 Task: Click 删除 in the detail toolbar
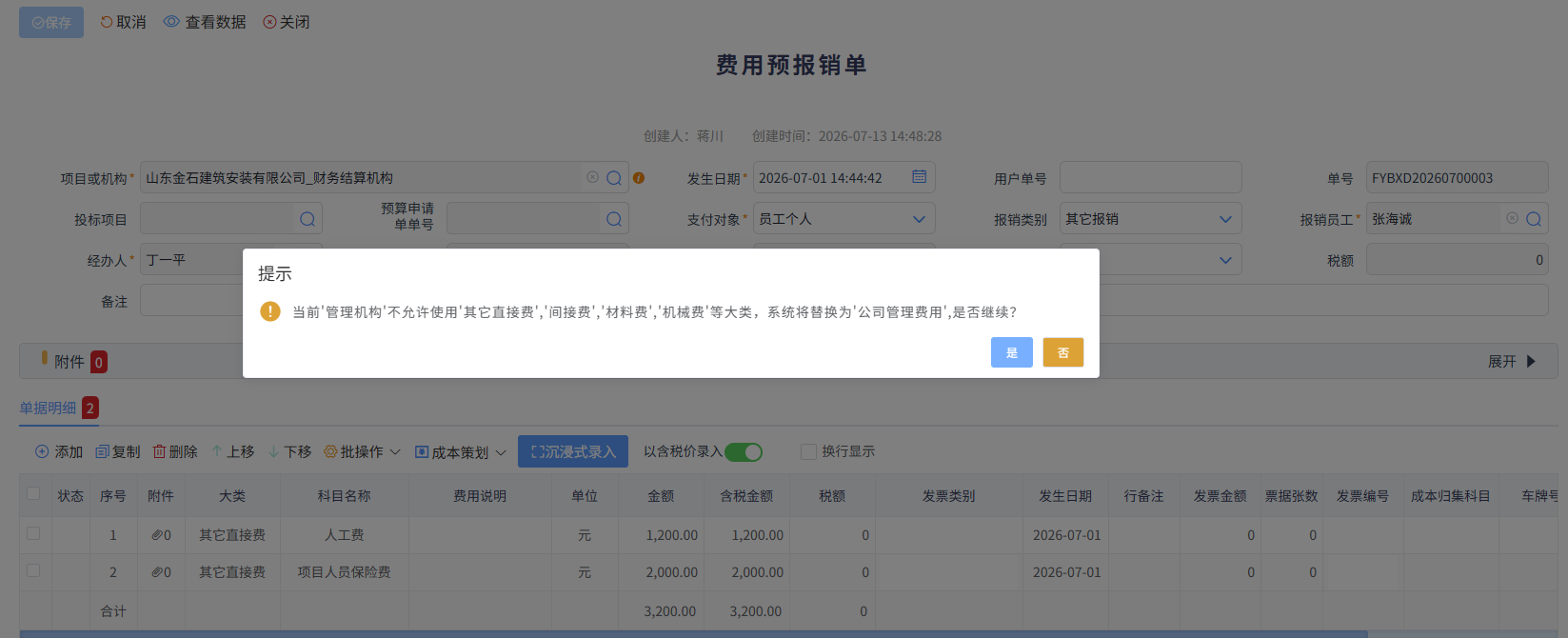[175, 451]
